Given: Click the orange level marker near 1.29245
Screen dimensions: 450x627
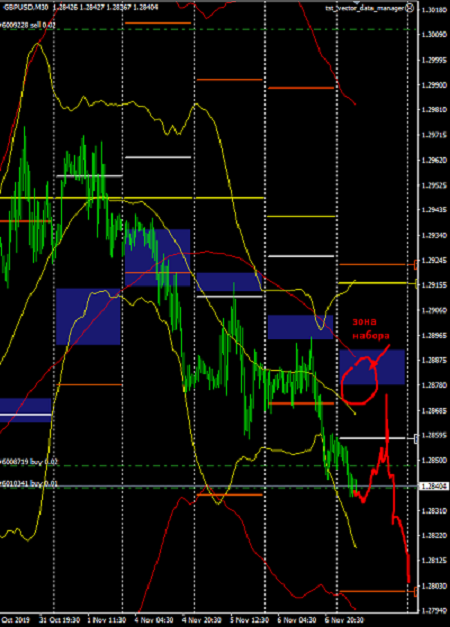Looking at the screenshot, I should [416, 264].
